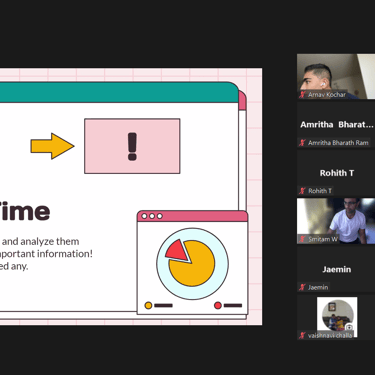Screen dimensions: 375x375
Task: Click the 'Amritha Bharat…' large name text
Action: (x=337, y=125)
